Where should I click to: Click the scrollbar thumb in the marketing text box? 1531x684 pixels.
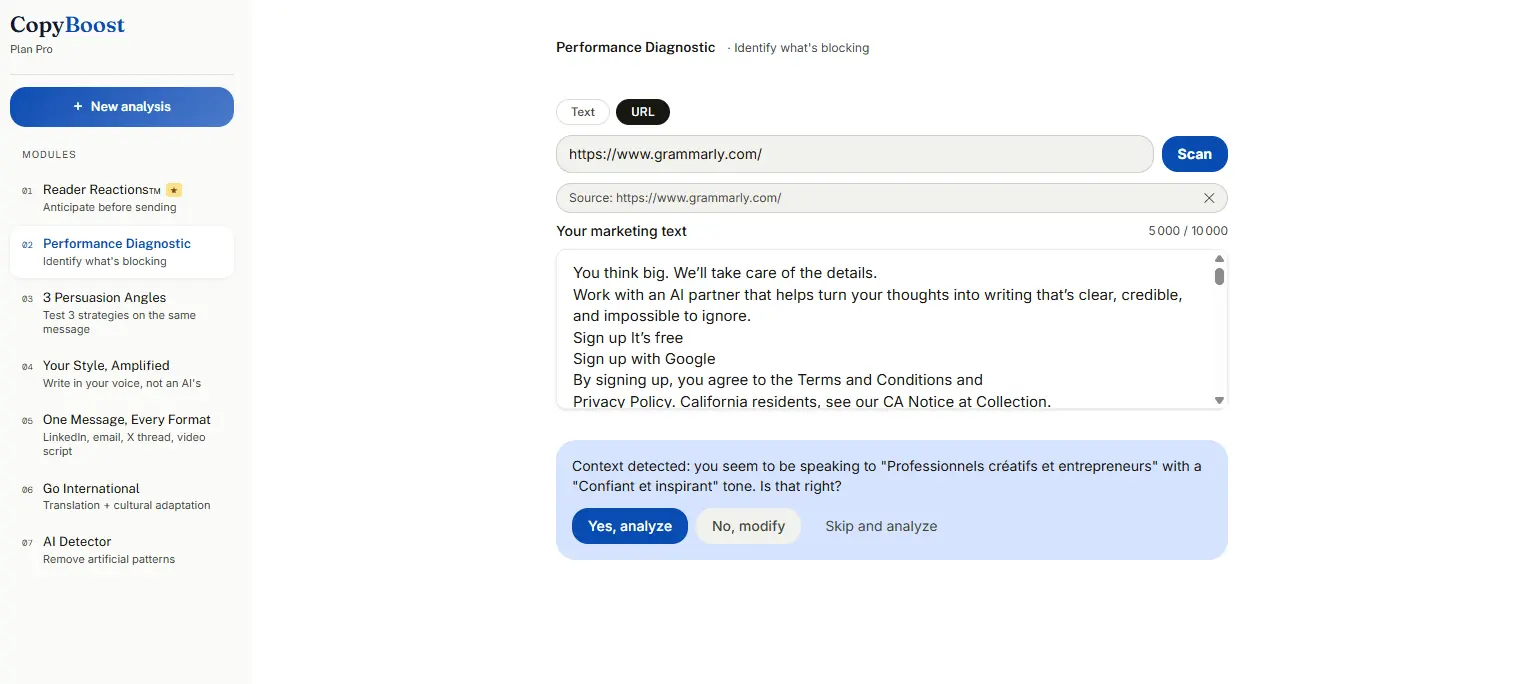(x=1219, y=276)
